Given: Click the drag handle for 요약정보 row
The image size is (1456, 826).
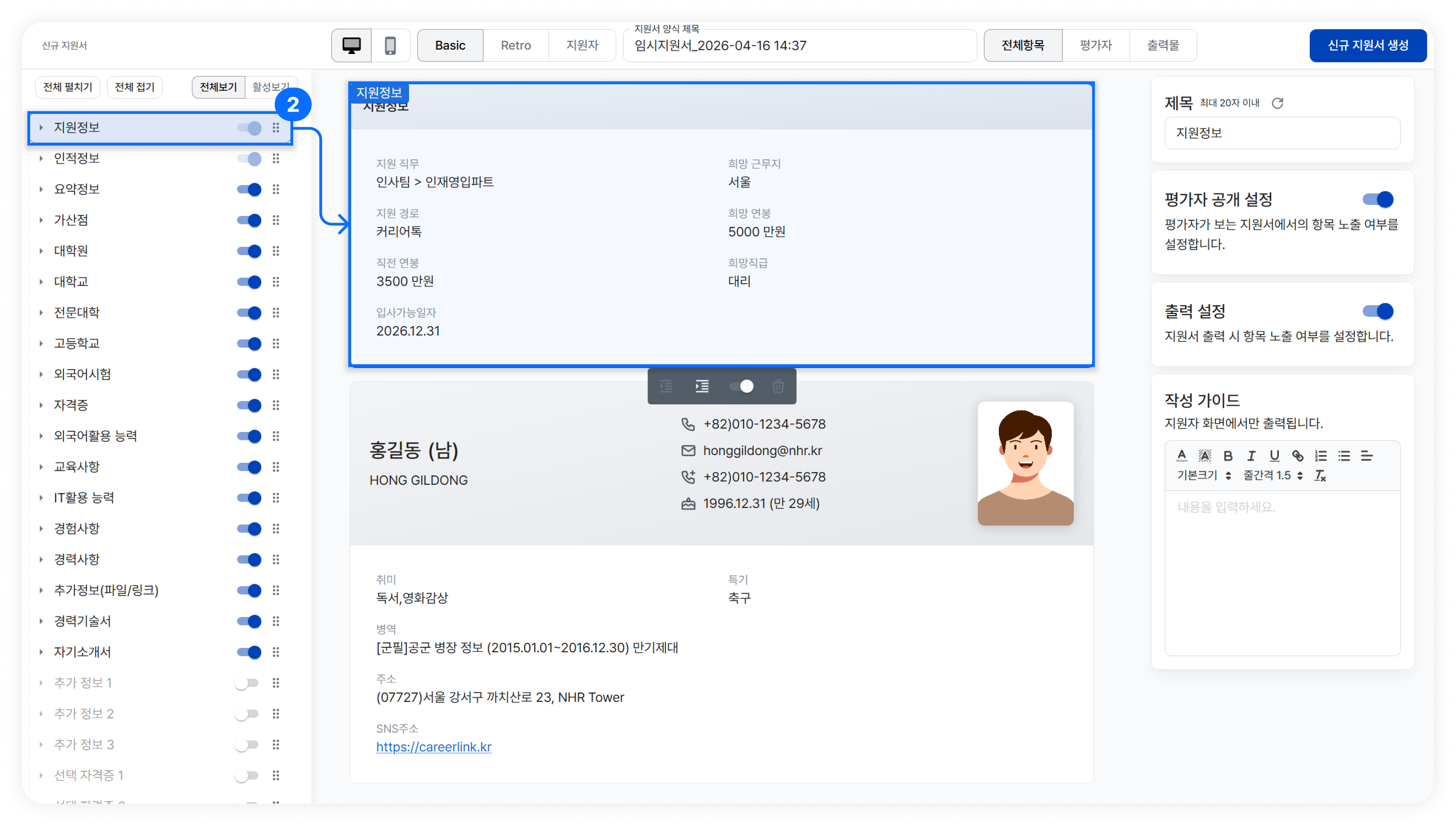Looking at the screenshot, I should [276, 190].
